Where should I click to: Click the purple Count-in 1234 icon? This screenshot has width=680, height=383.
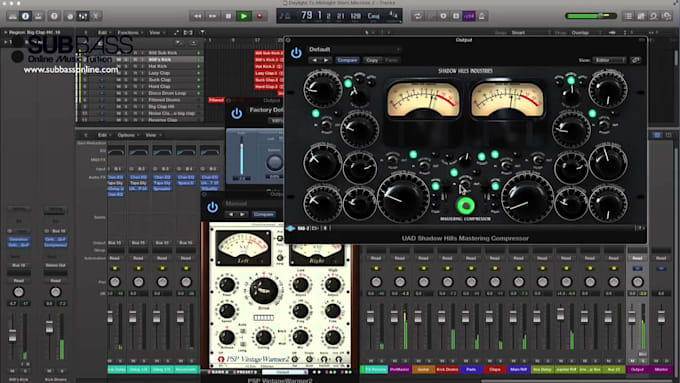click(469, 16)
